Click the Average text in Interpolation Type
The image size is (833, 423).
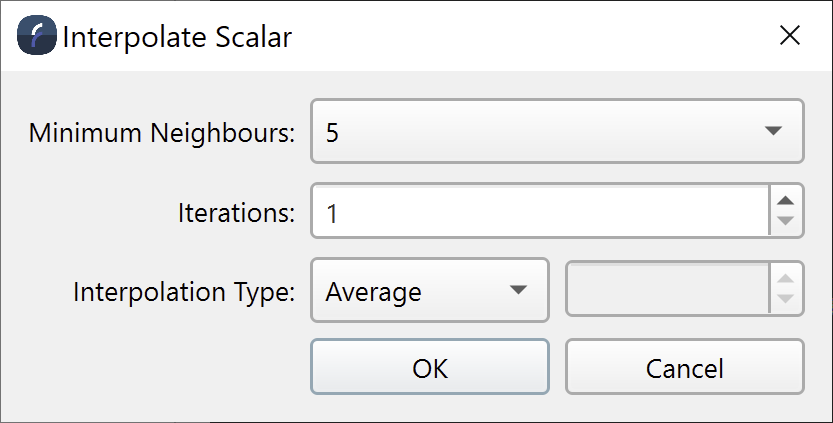click(x=373, y=292)
